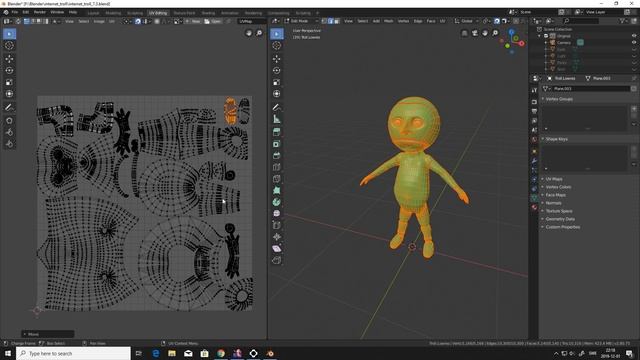Select the Extrude Region tool
640x360 pixels.
pyautogui.click(x=277, y=132)
